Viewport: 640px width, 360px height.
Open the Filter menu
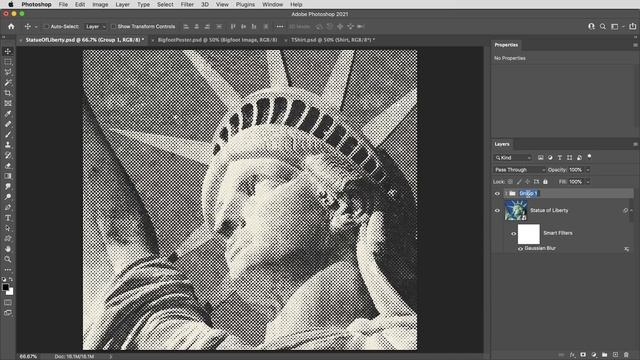[187, 4]
